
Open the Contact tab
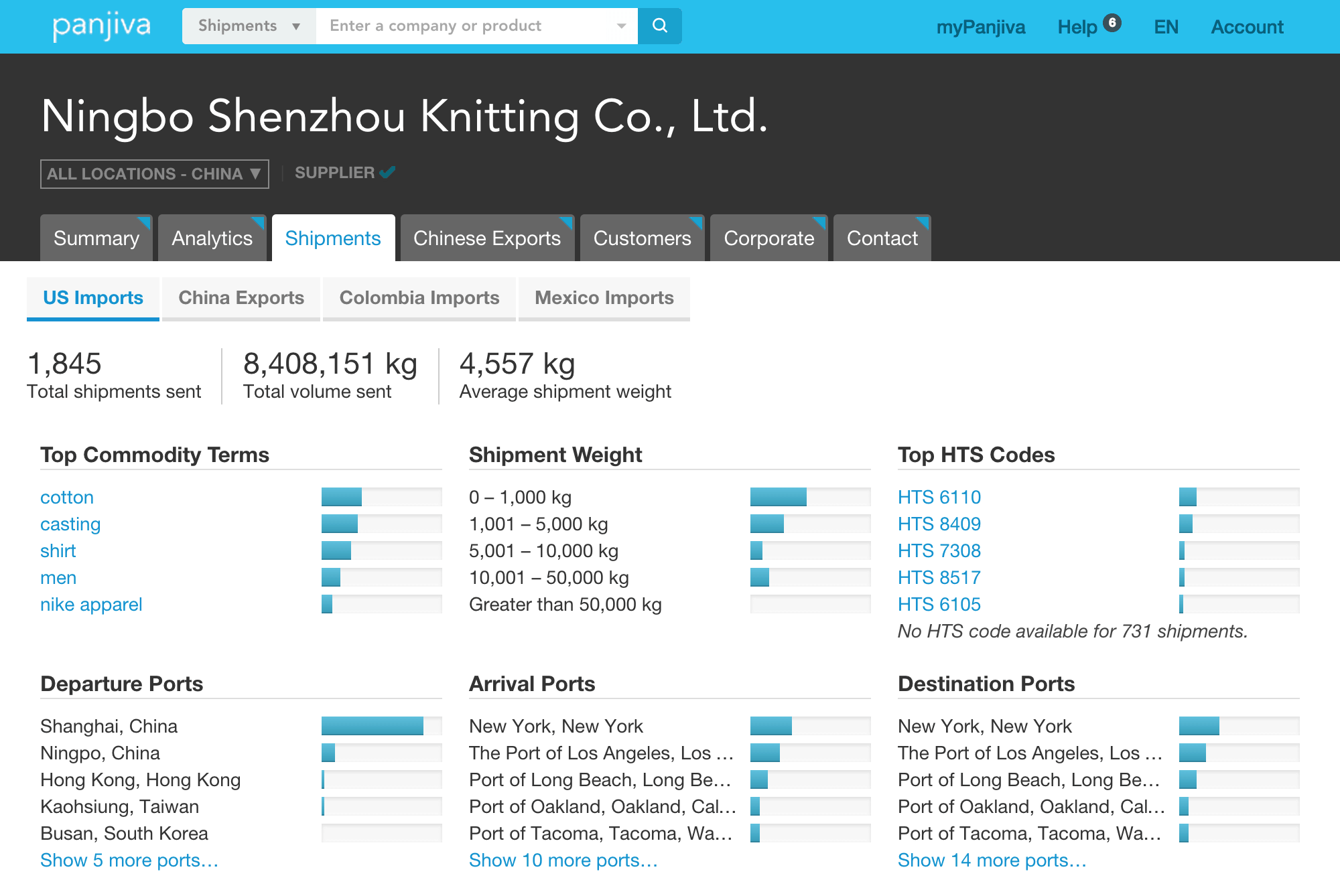click(x=882, y=238)
